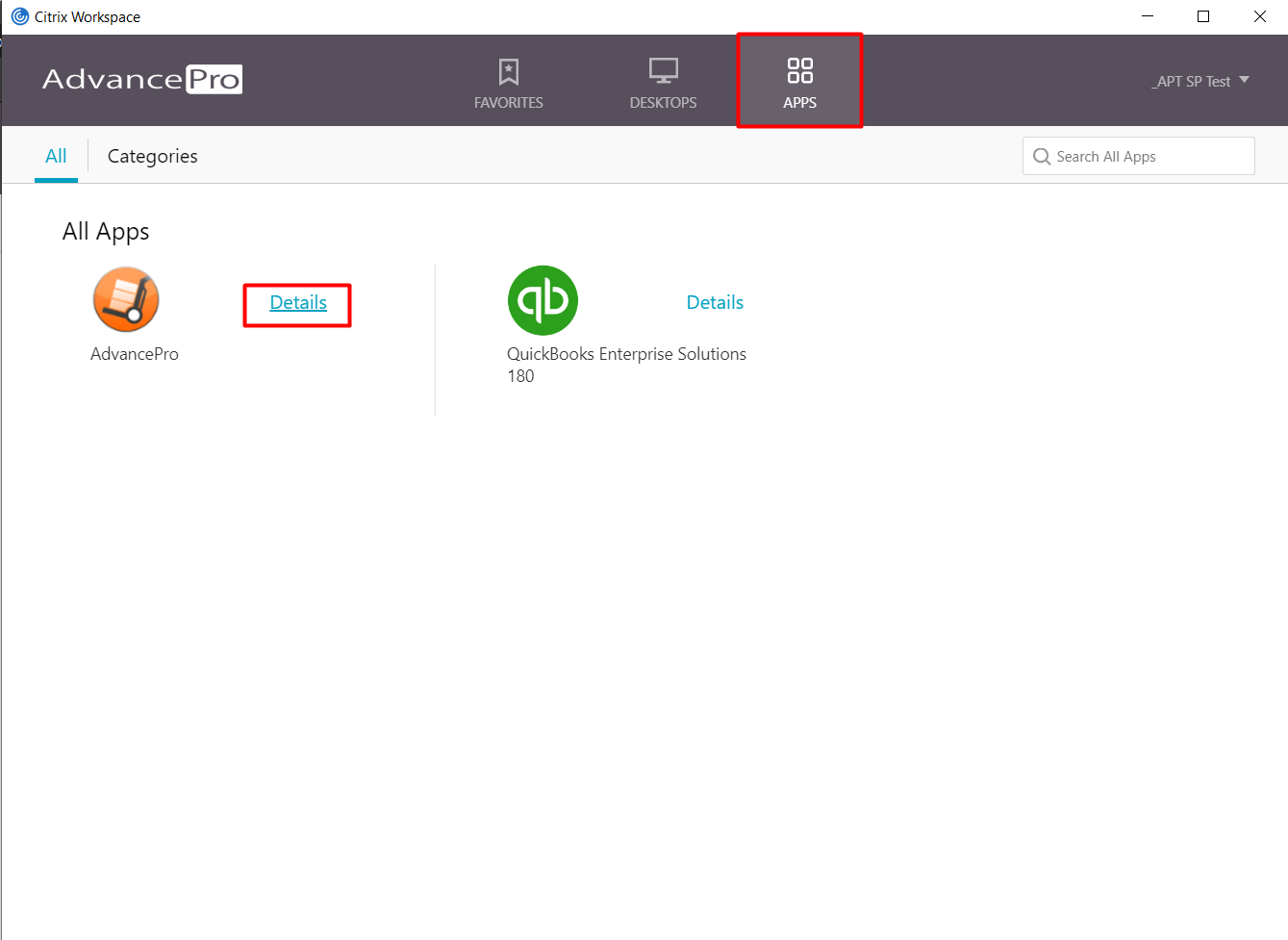Maximize the Citrix Workspace window
The image size is (1288, 940).
[1202, 16]
